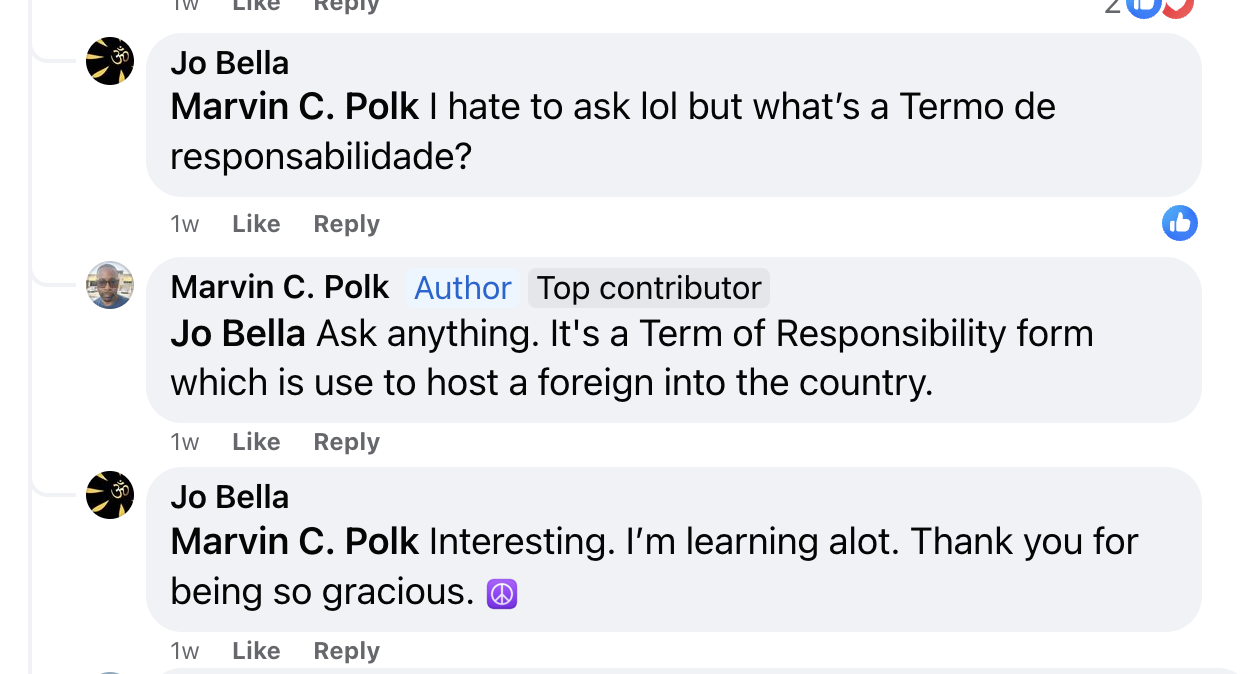
Task: Open Marvin C. Polk's name next to the Author badge
Action: pyautogui.click(x=279, y=287)
